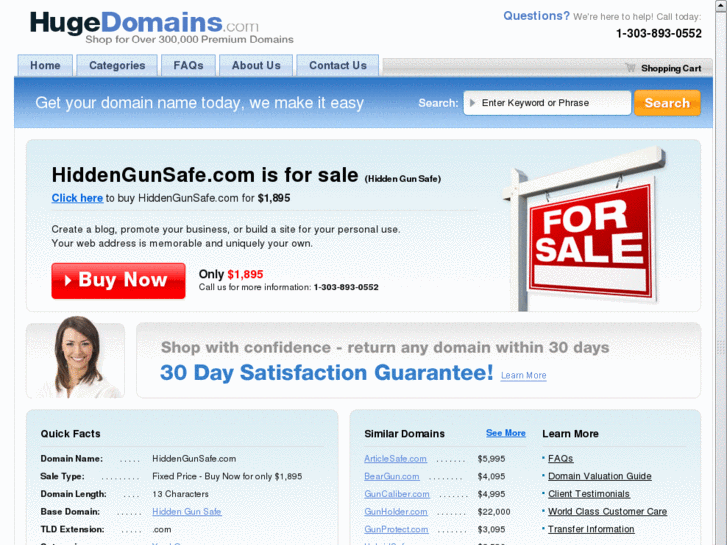Switch to the FAQs tab
The height and width of the screenshot is (545, 727).
[x=188, y=65]
